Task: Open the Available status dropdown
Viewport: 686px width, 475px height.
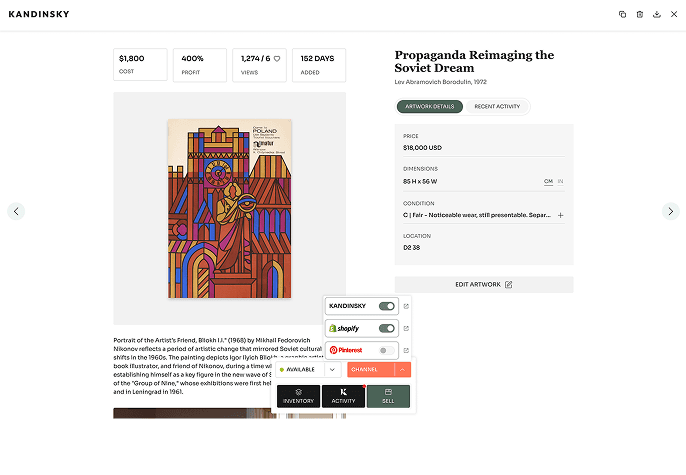Action: click(331, 370)
